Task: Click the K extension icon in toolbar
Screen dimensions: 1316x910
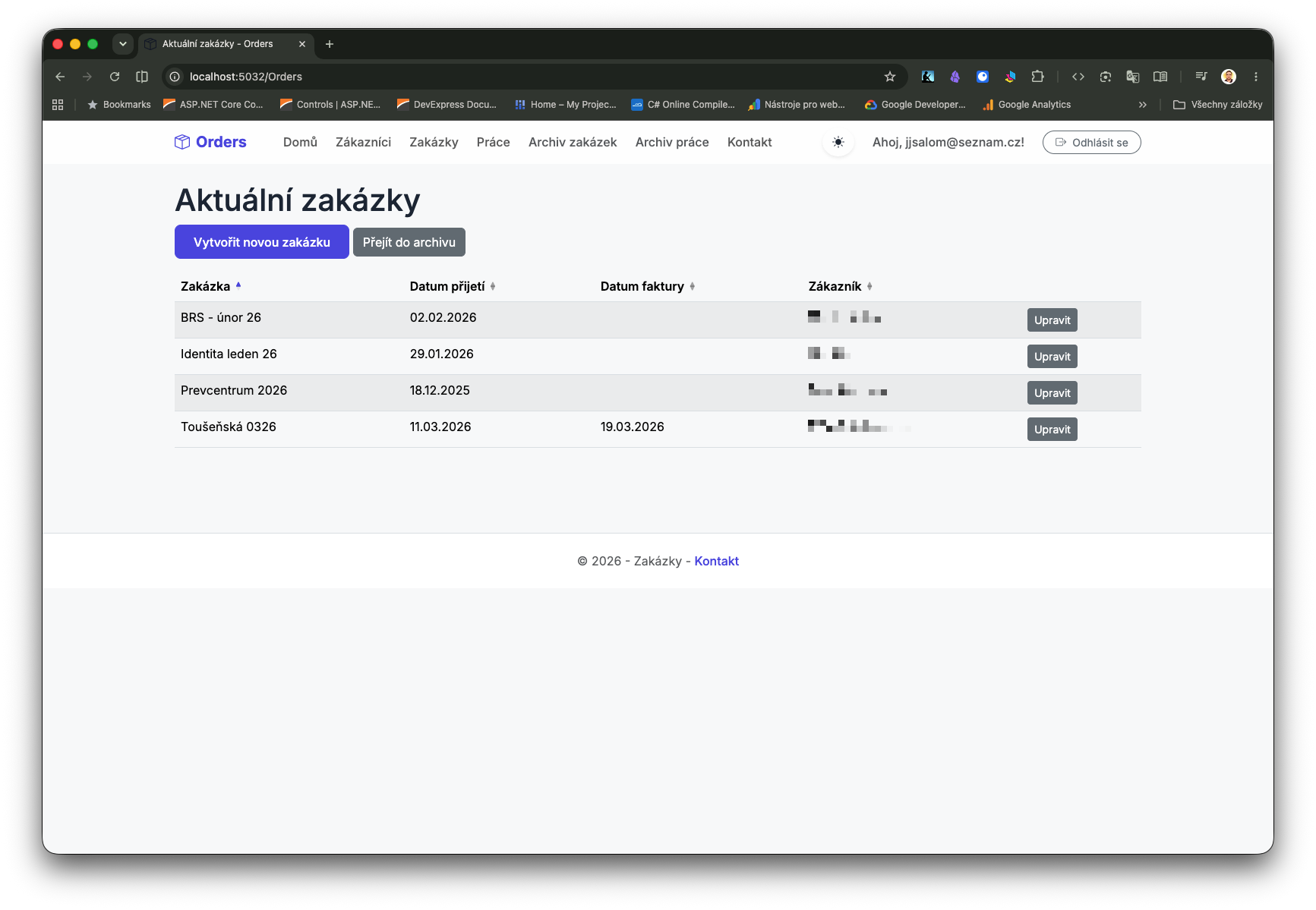Action: pos(928,77)
